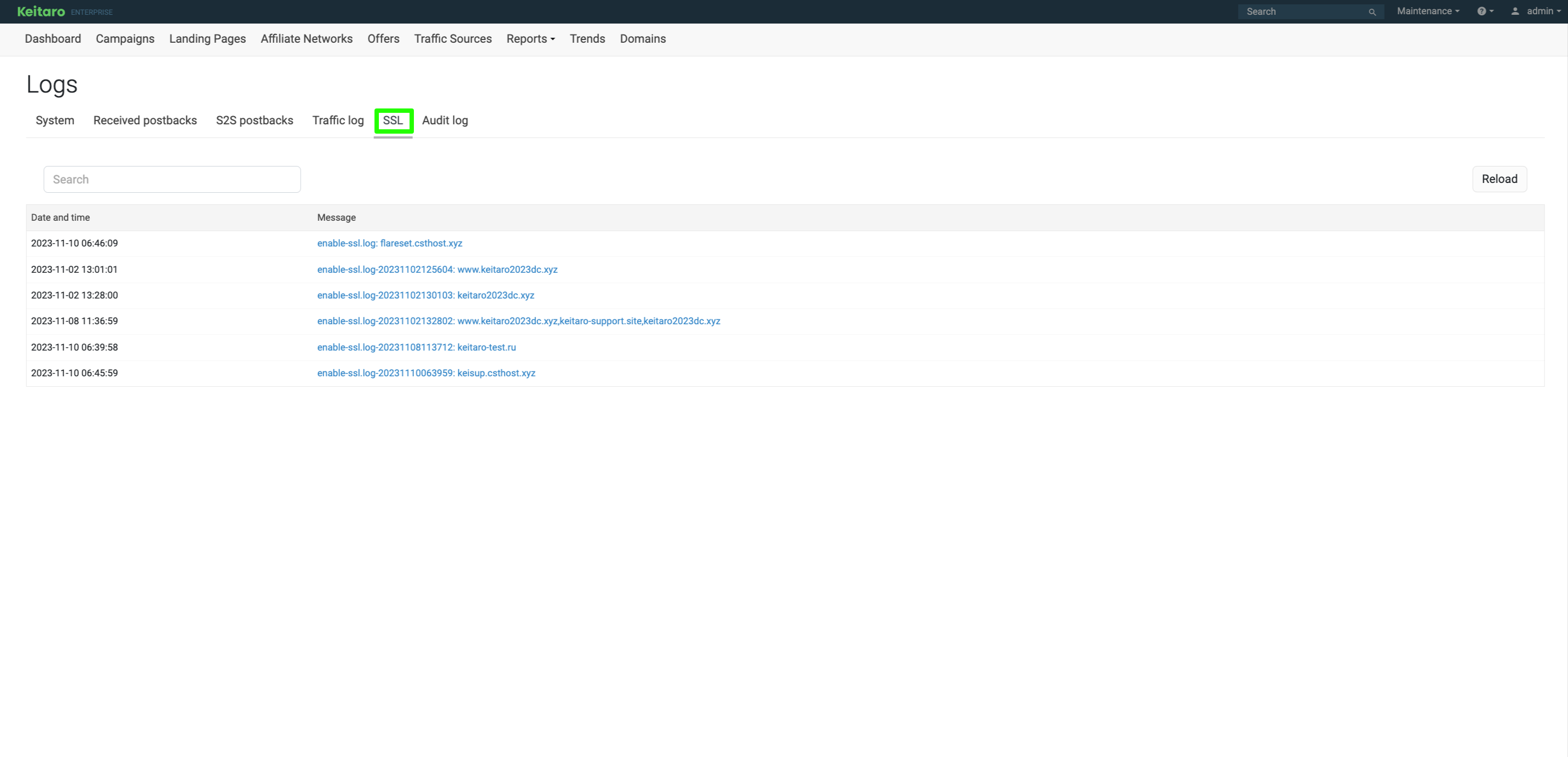Navigate to Affiliate Networks

click(x=307, y=39)
